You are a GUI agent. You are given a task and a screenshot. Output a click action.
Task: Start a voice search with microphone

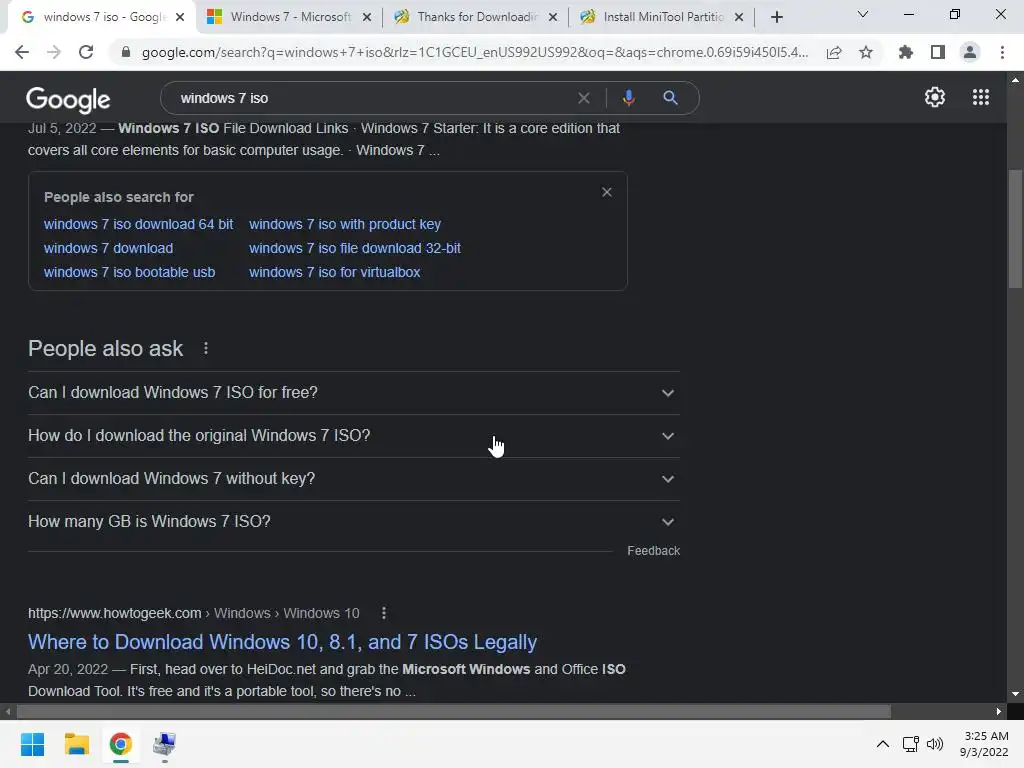(x=628, y=98)
